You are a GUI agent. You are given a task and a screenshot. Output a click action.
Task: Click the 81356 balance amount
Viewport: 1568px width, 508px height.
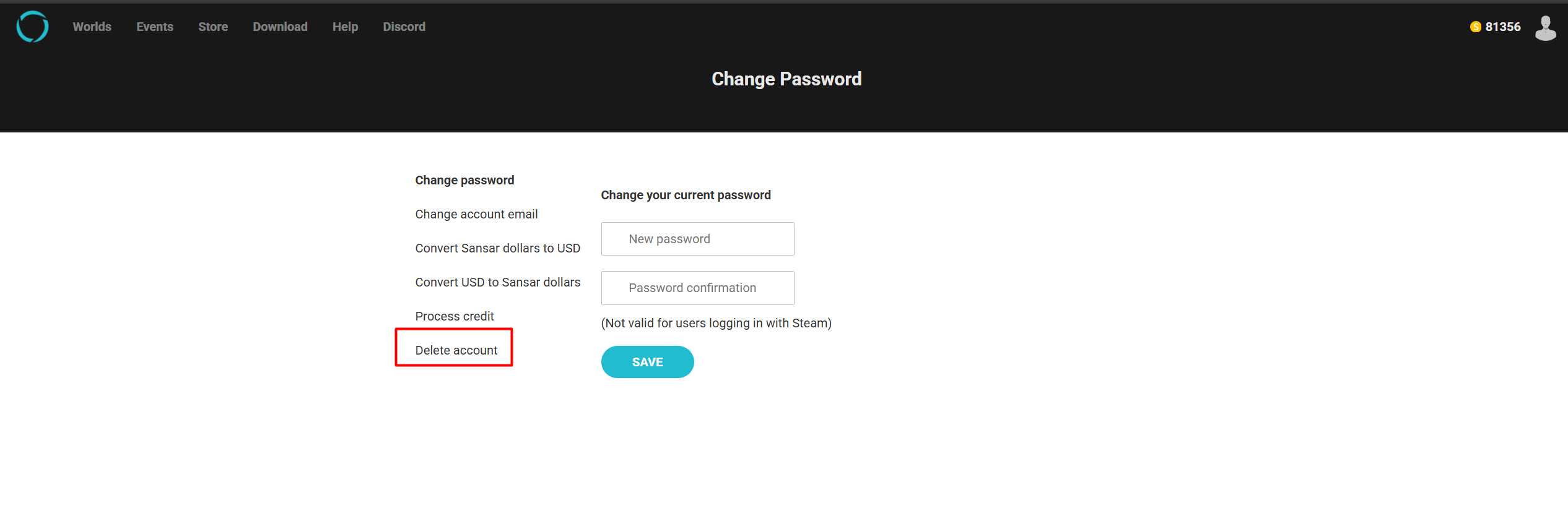pos(1503,27)
